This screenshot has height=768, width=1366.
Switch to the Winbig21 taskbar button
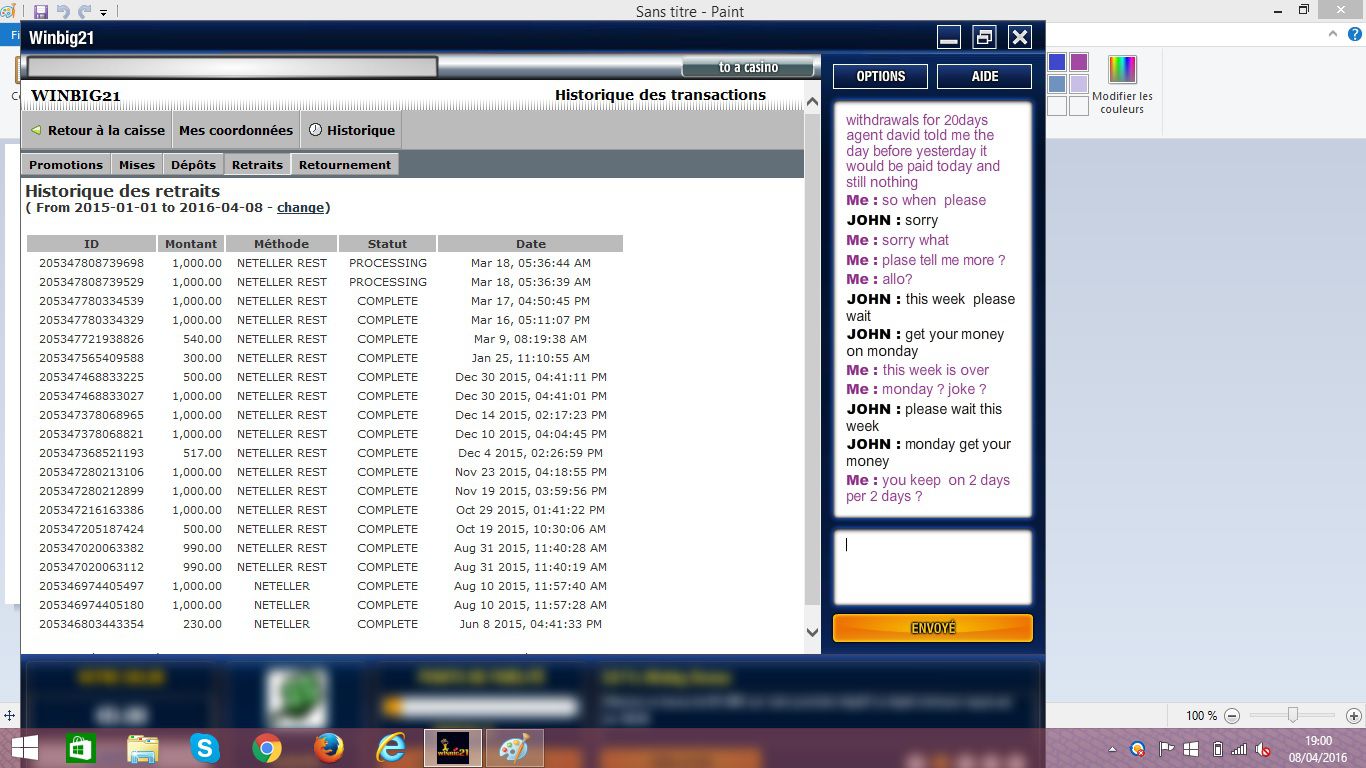(x=453, y=748)
